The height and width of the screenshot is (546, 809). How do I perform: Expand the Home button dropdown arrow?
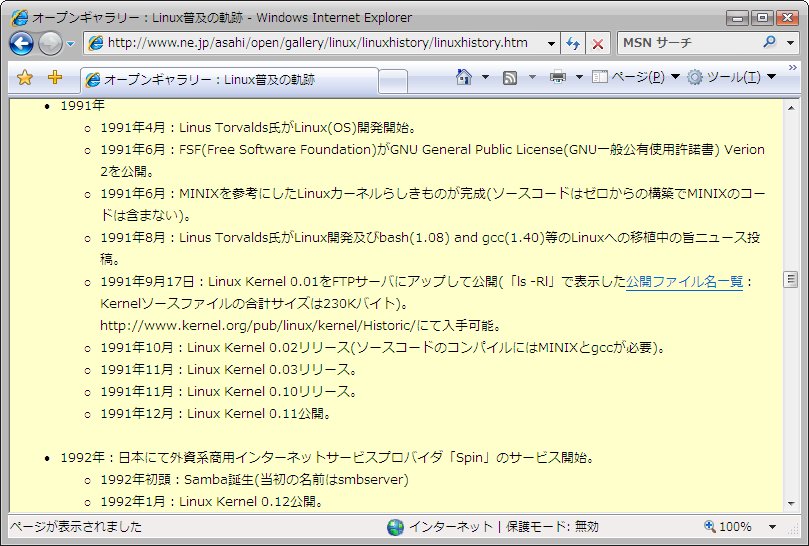[x=485, y=77]
